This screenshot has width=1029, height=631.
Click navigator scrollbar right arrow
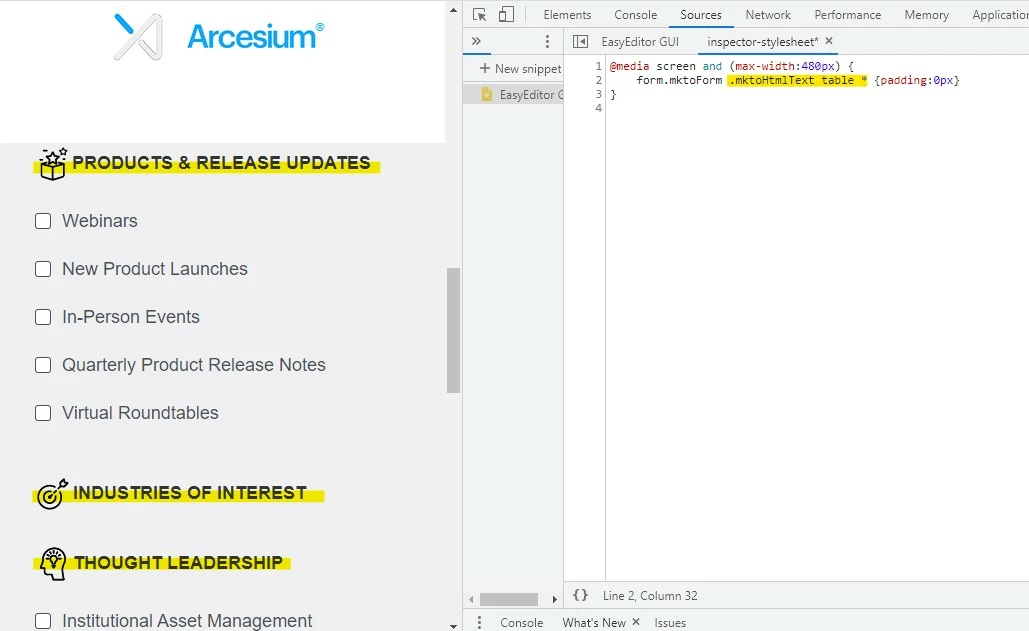[555, 600]
